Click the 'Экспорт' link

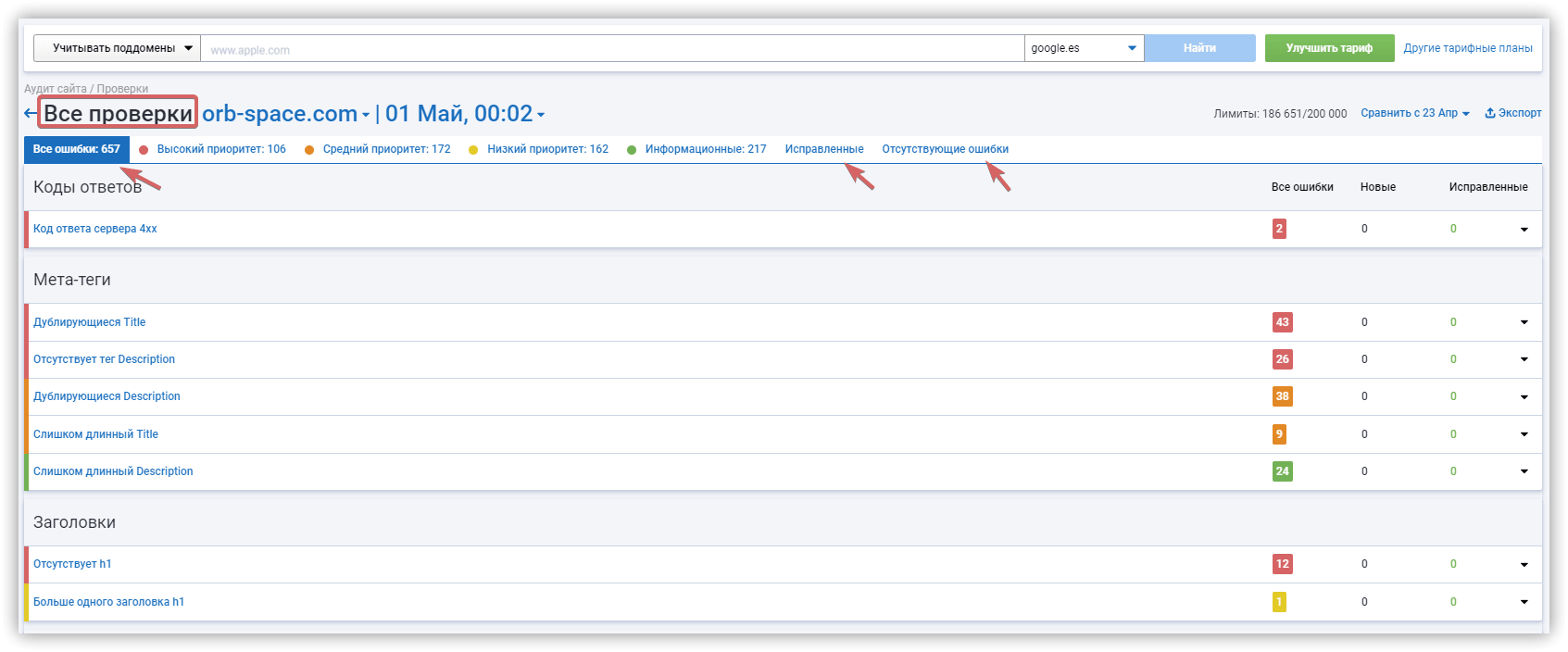point(1520,113)
